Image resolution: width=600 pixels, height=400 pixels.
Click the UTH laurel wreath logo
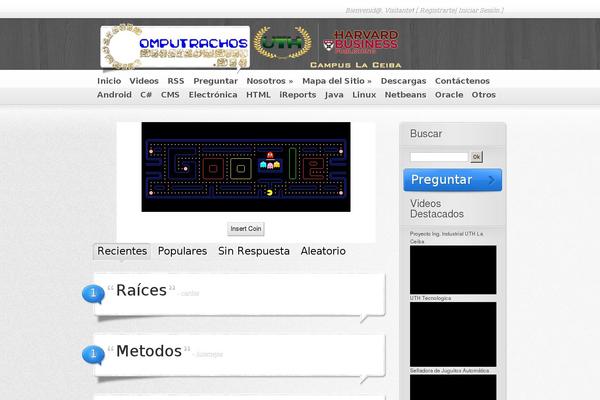[x=282, y=43]
